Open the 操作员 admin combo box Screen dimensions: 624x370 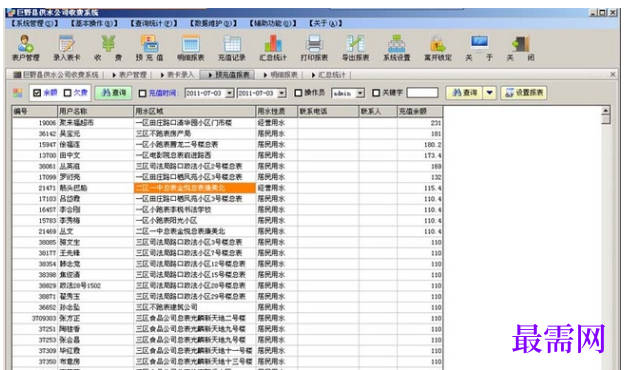(x=348, y=93)
